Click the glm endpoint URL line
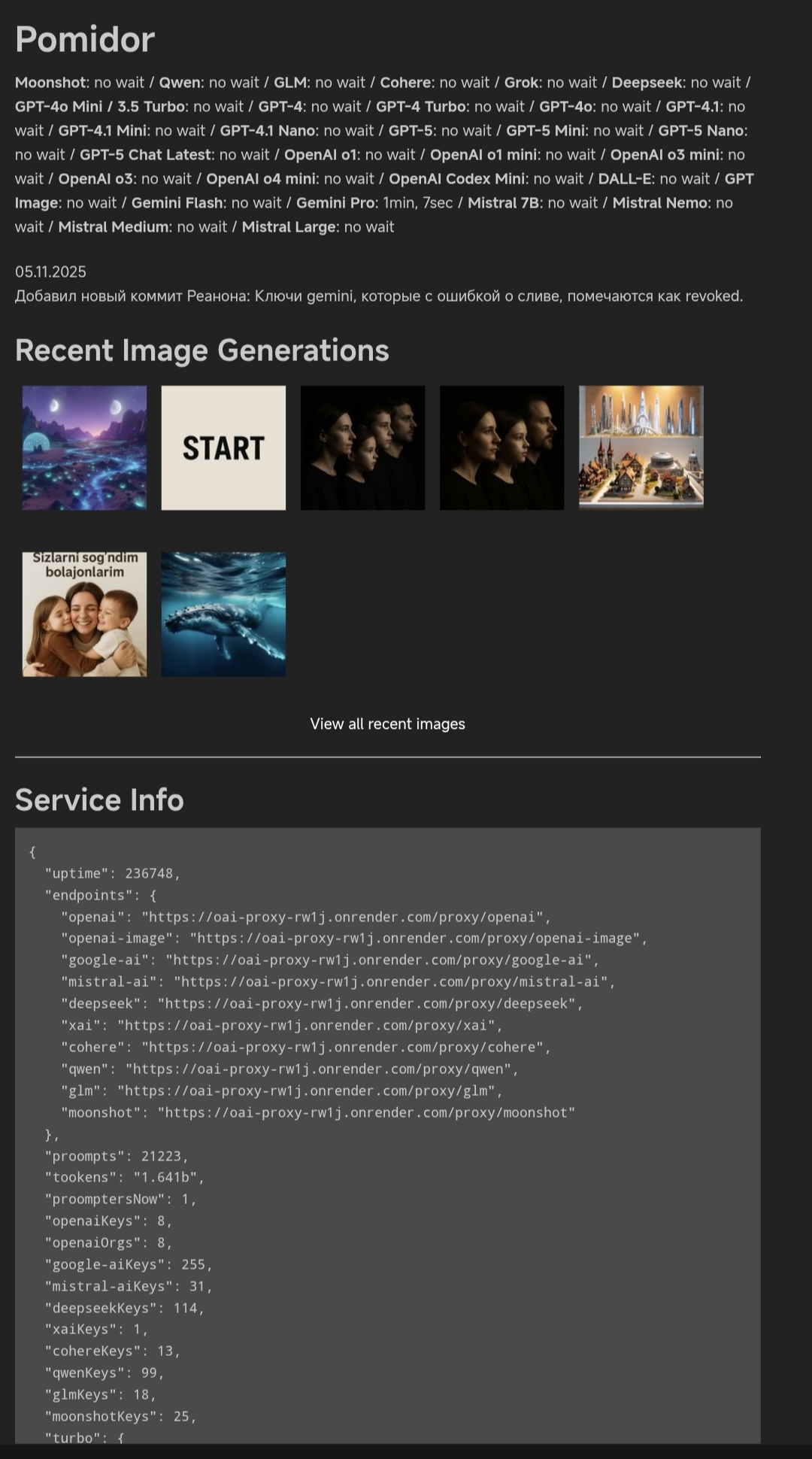The width and height of the screenshot is (812, 1459). click(282, 1090)
